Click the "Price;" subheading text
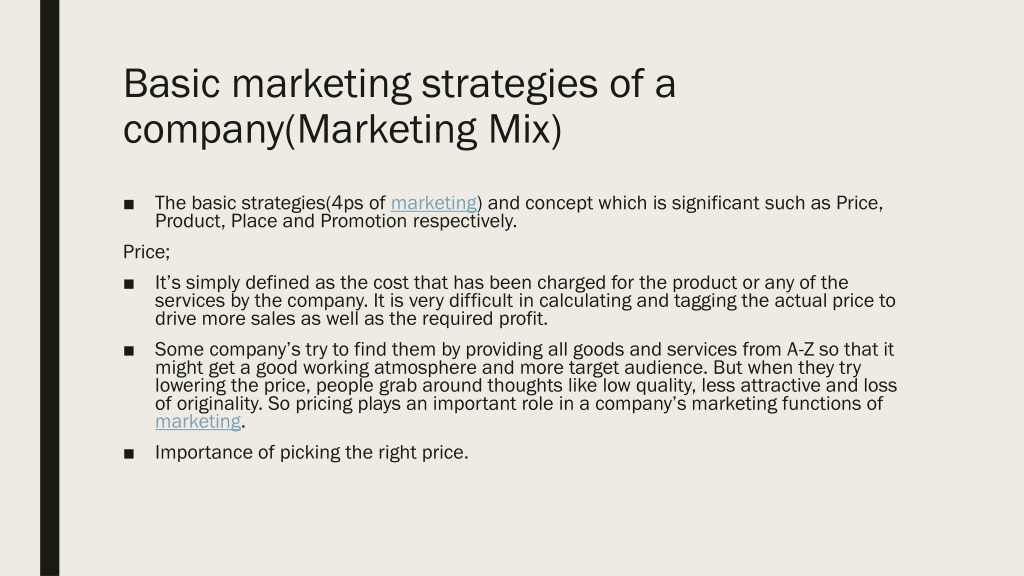Image resolution: width=1024 pixels, height=576 pixels. 146,252
